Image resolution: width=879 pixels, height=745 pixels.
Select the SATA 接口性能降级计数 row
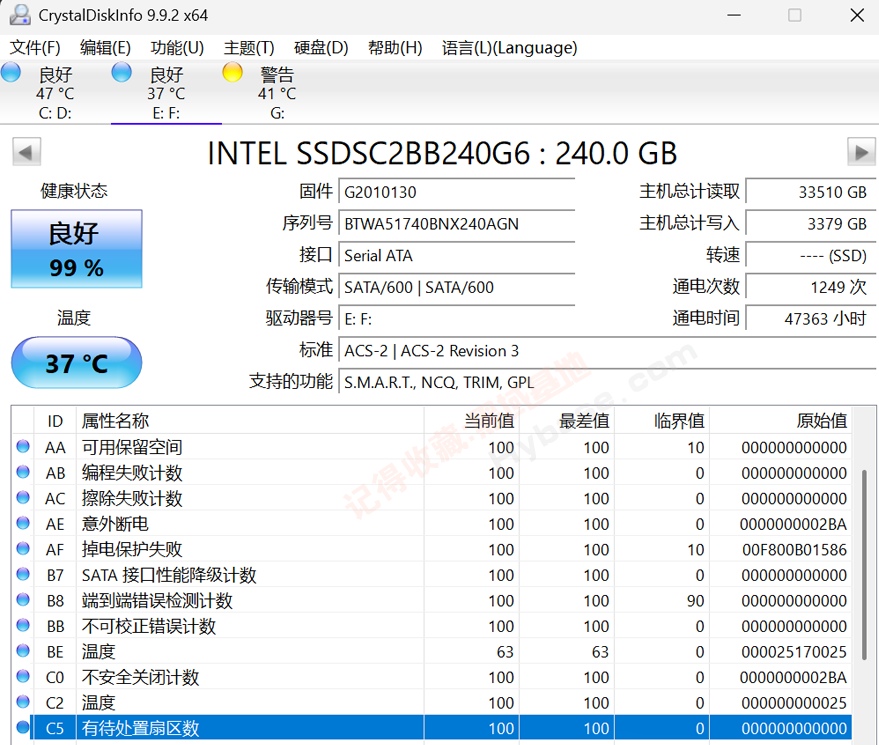431,575
